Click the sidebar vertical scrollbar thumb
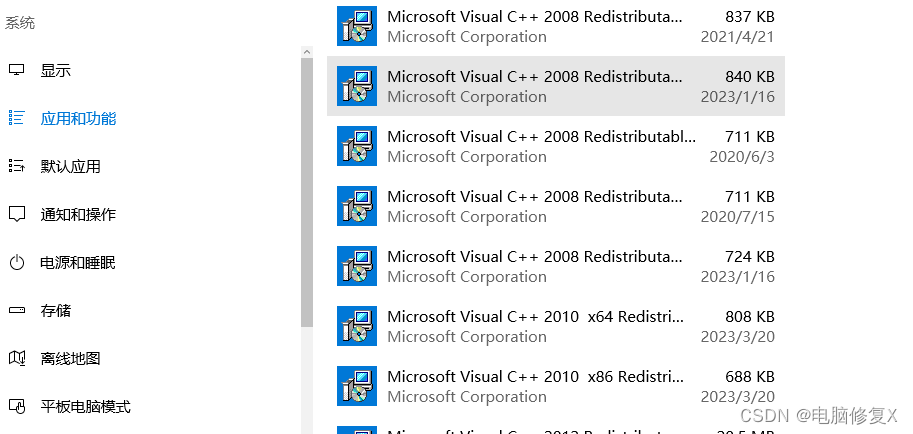 pos(307,192)
